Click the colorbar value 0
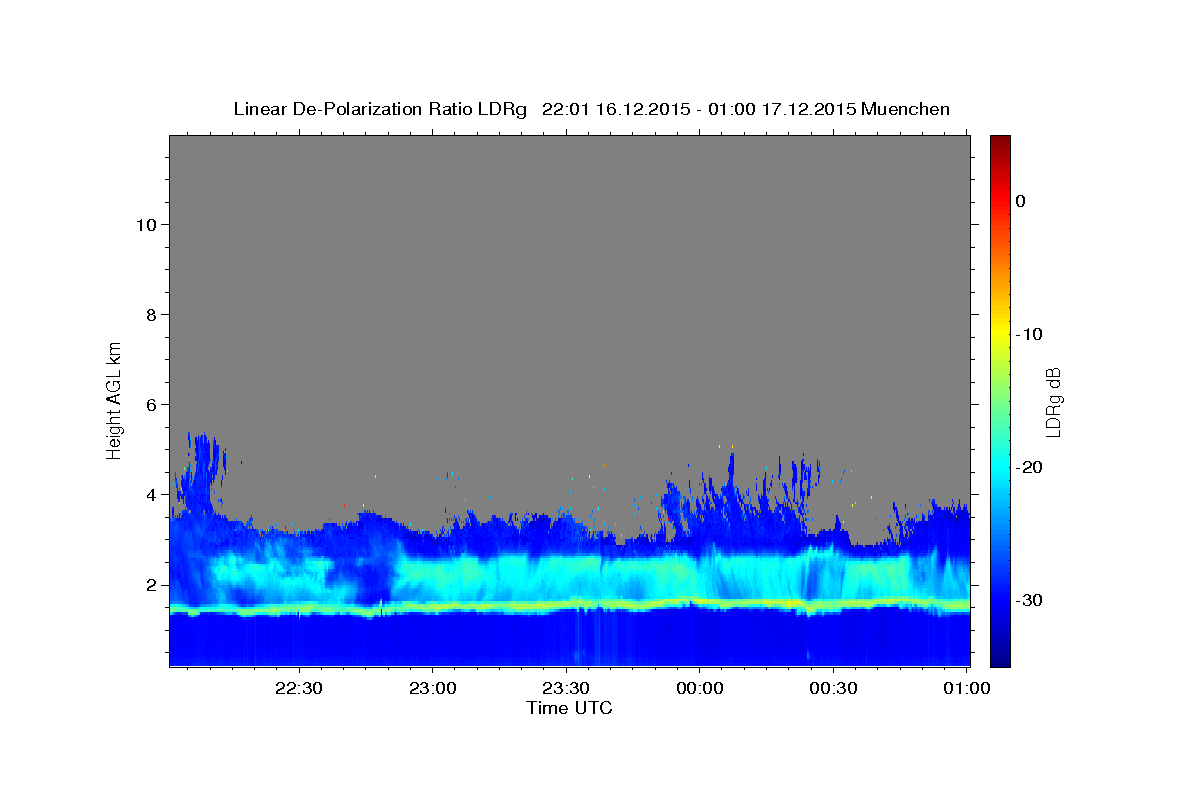Image resolution: width=1200 pixels, height=800 pixels. (1021, 201)
